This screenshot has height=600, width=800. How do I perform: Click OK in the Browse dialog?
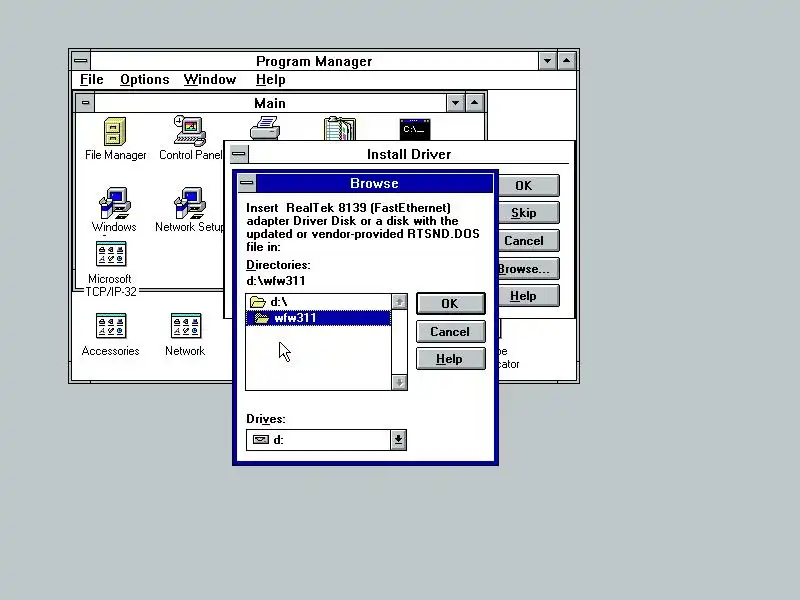click(x=451, y=304)
